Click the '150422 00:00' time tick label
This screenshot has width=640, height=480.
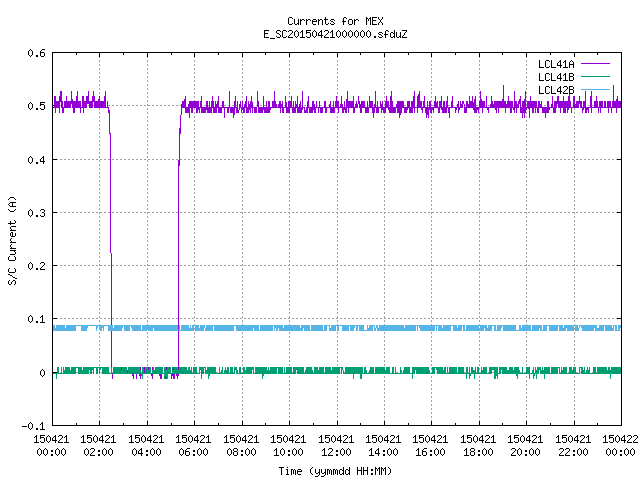[620, 446]
